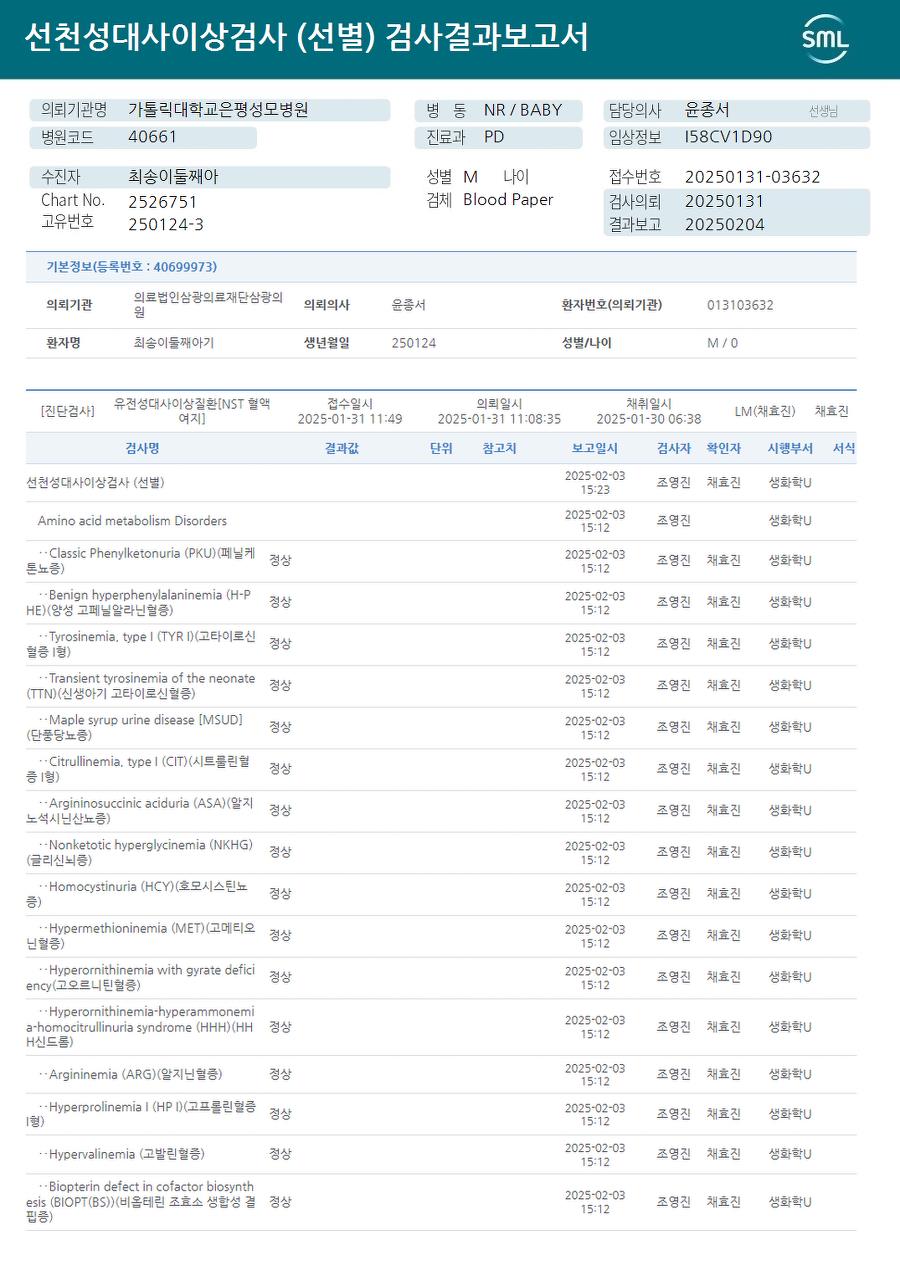The height and width of the screenshot is (1271, 900).
Task: Click the 진단검사 label in test header
Action: (x=68, y=411)
